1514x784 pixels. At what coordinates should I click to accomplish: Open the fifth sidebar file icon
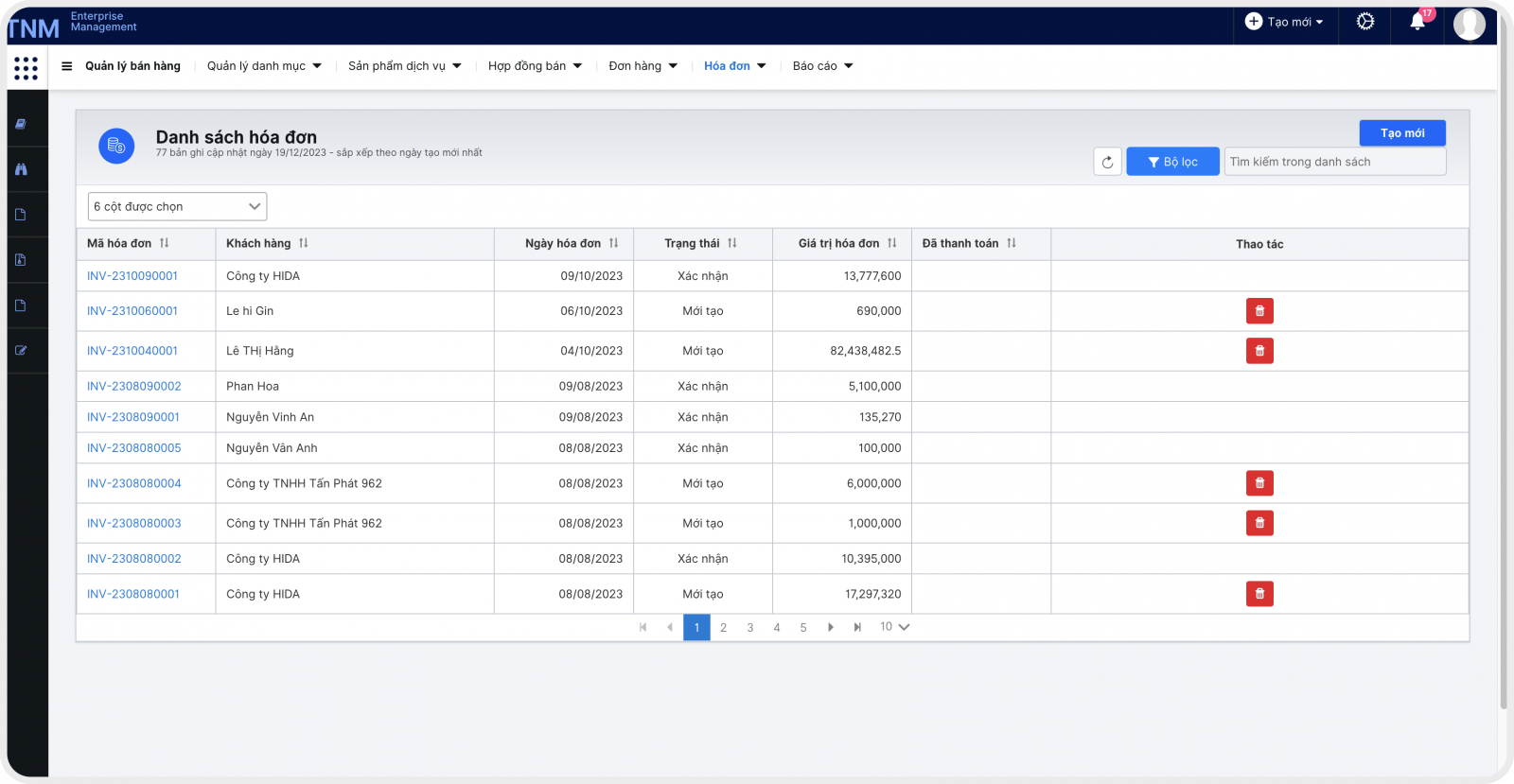coord(21,305)
